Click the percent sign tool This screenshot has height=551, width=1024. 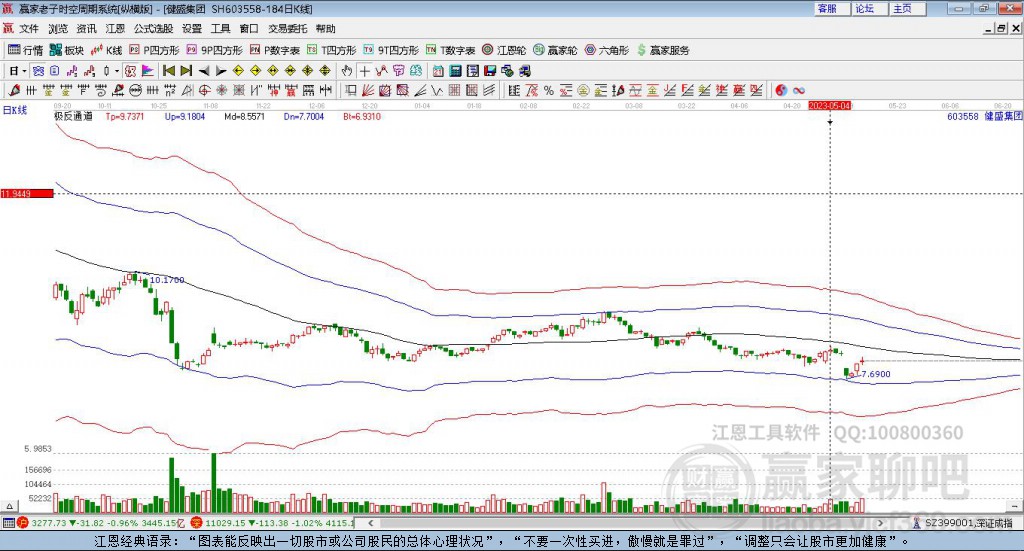coord(549,90)
